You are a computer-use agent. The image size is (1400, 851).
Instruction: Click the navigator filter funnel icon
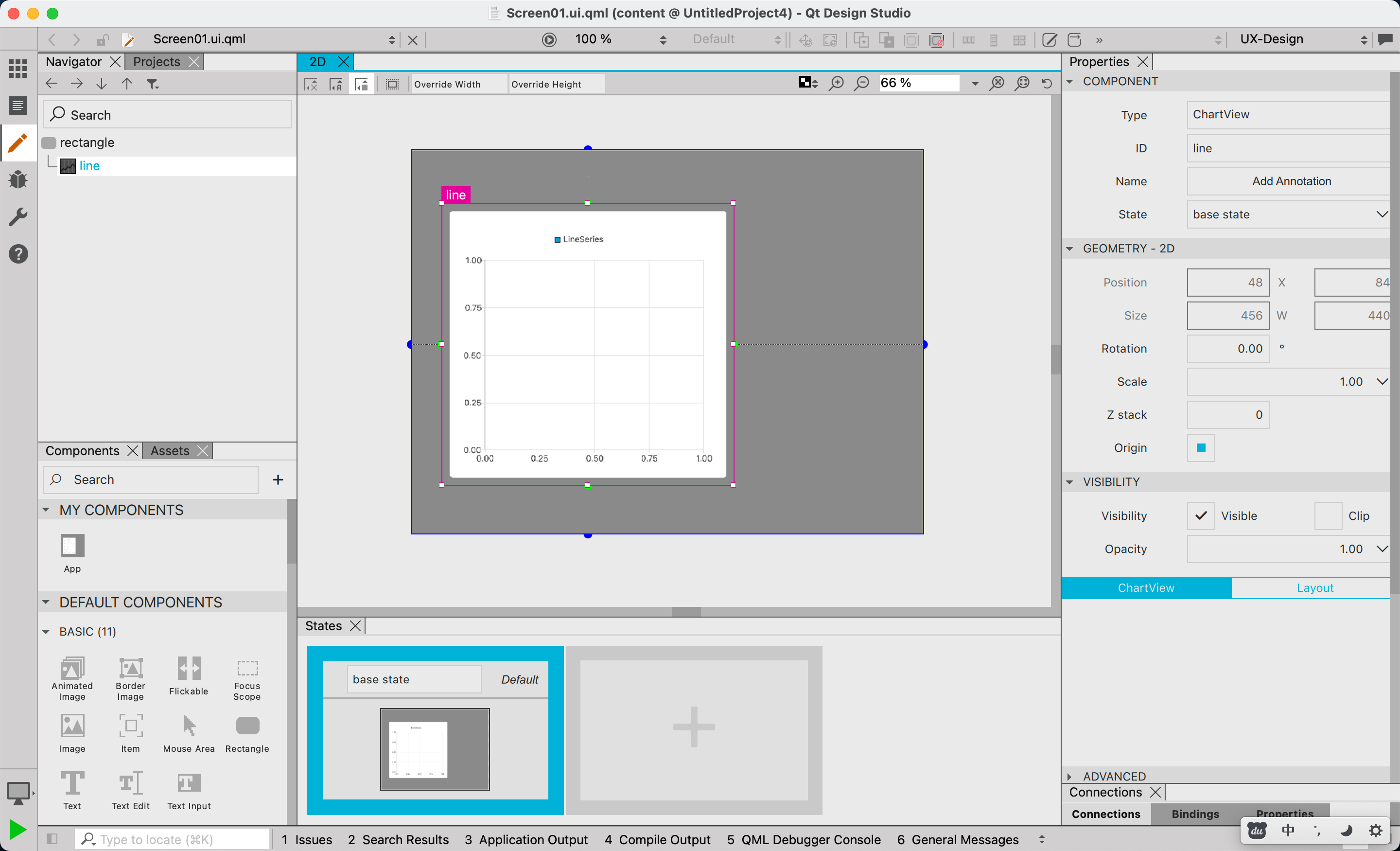152,84
